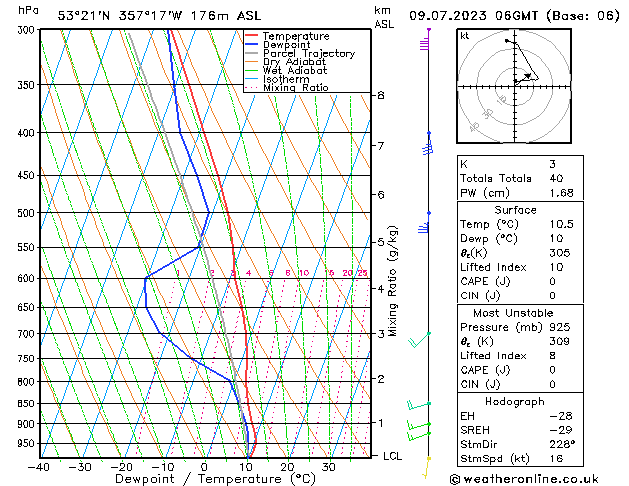This screenshot has width=629, height=486.
Task: Click the 'LCL' height marker label
Action: (x=392, y=456)
